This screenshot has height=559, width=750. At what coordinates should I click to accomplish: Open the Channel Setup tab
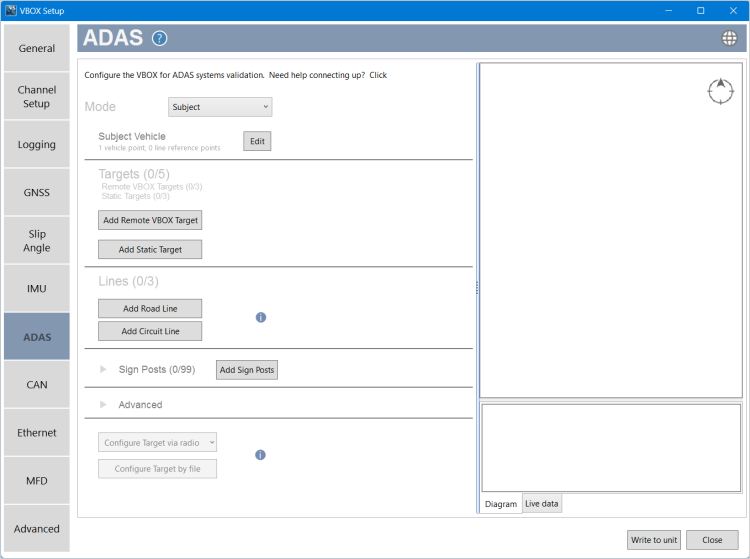click(37, 96)
